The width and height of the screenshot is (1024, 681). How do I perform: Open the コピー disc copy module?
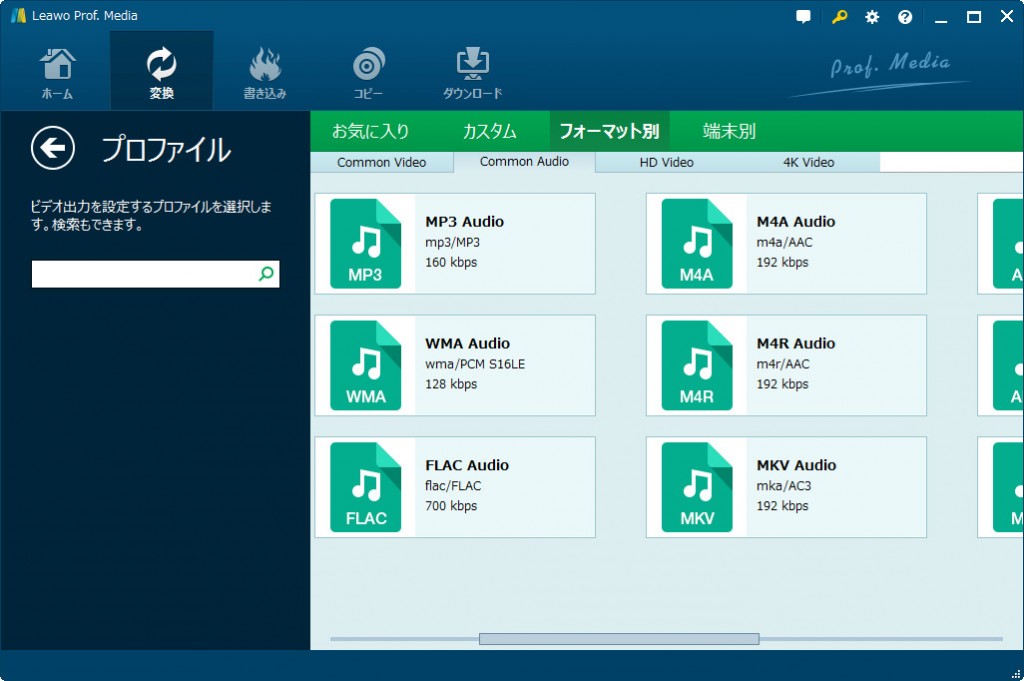click(368, 71)
